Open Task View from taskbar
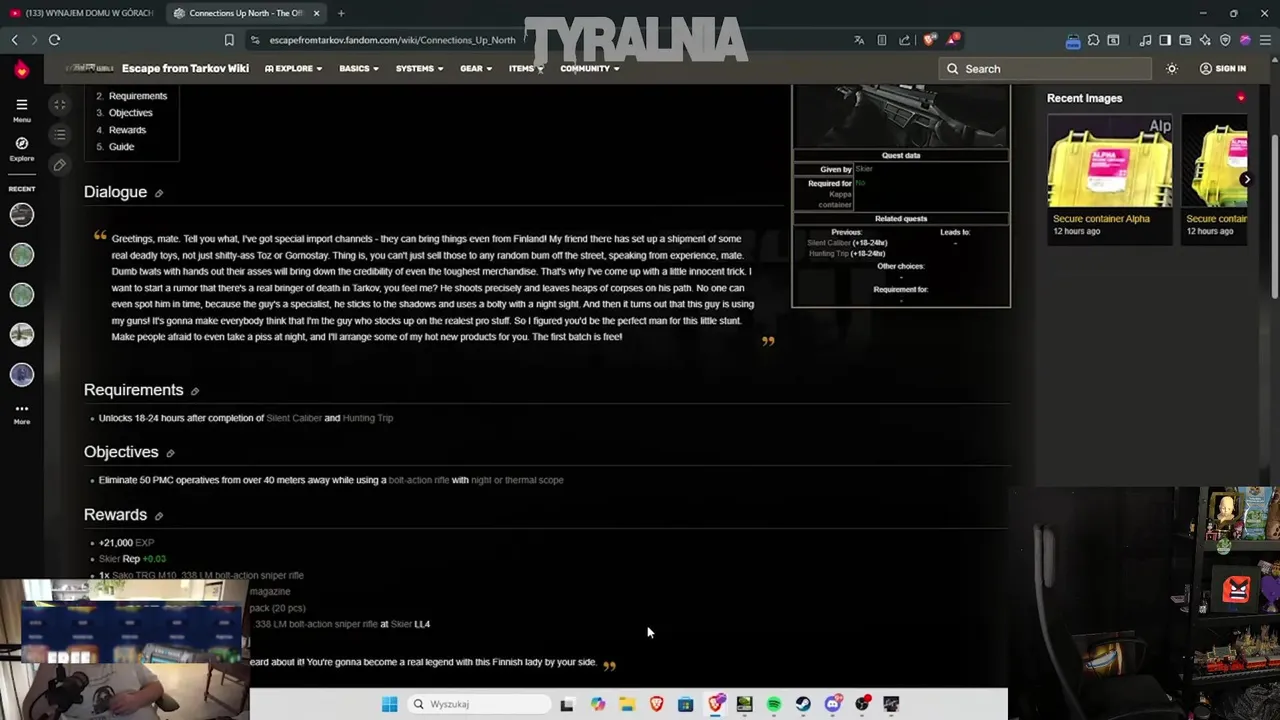Viewport: 1280px width, 720px height. coord(567,704)
